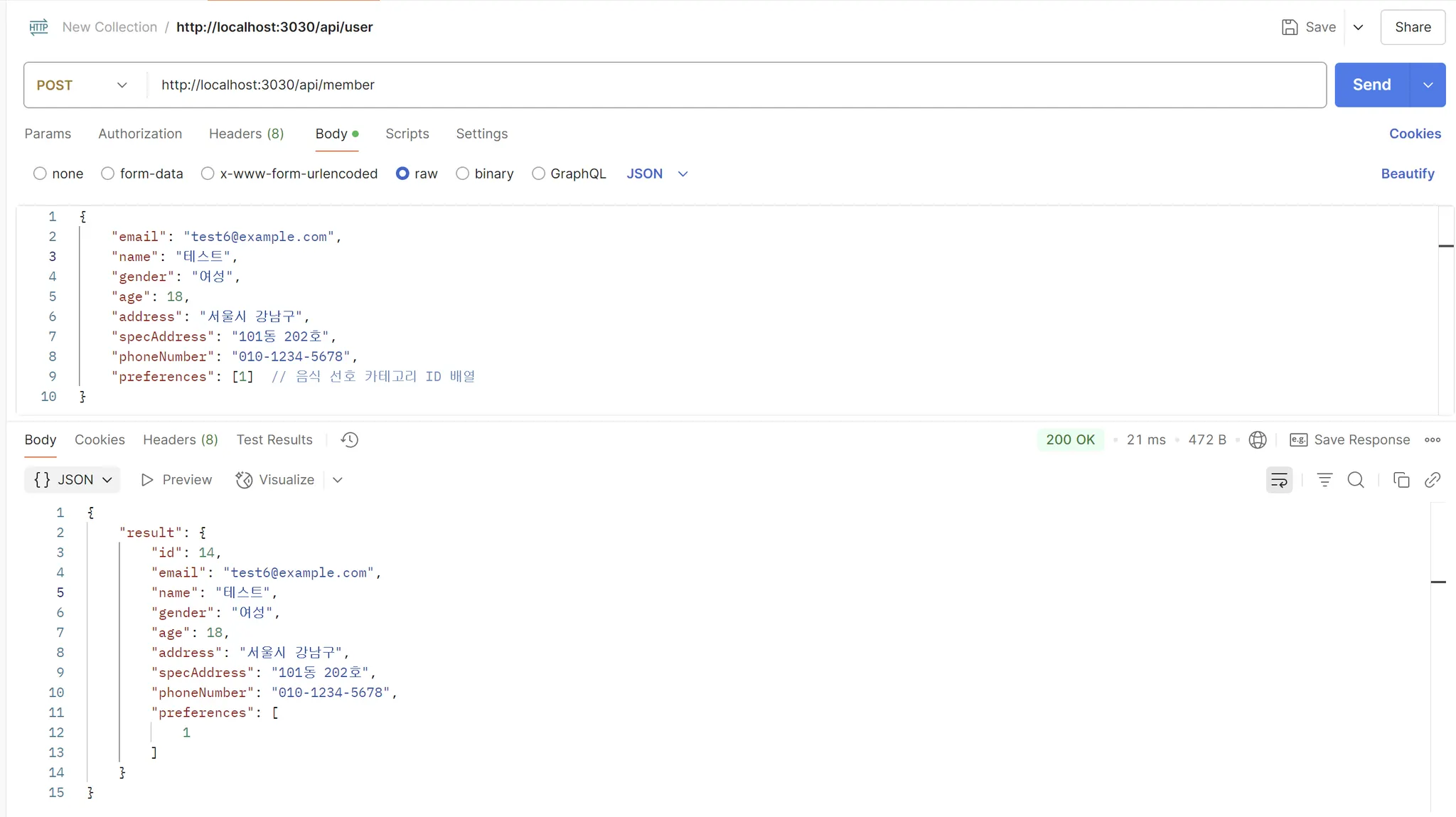Image resolution: width=1456 pixels, height=817 pixels.
Task: Select the form-data body type
Action: coord(107,173)
